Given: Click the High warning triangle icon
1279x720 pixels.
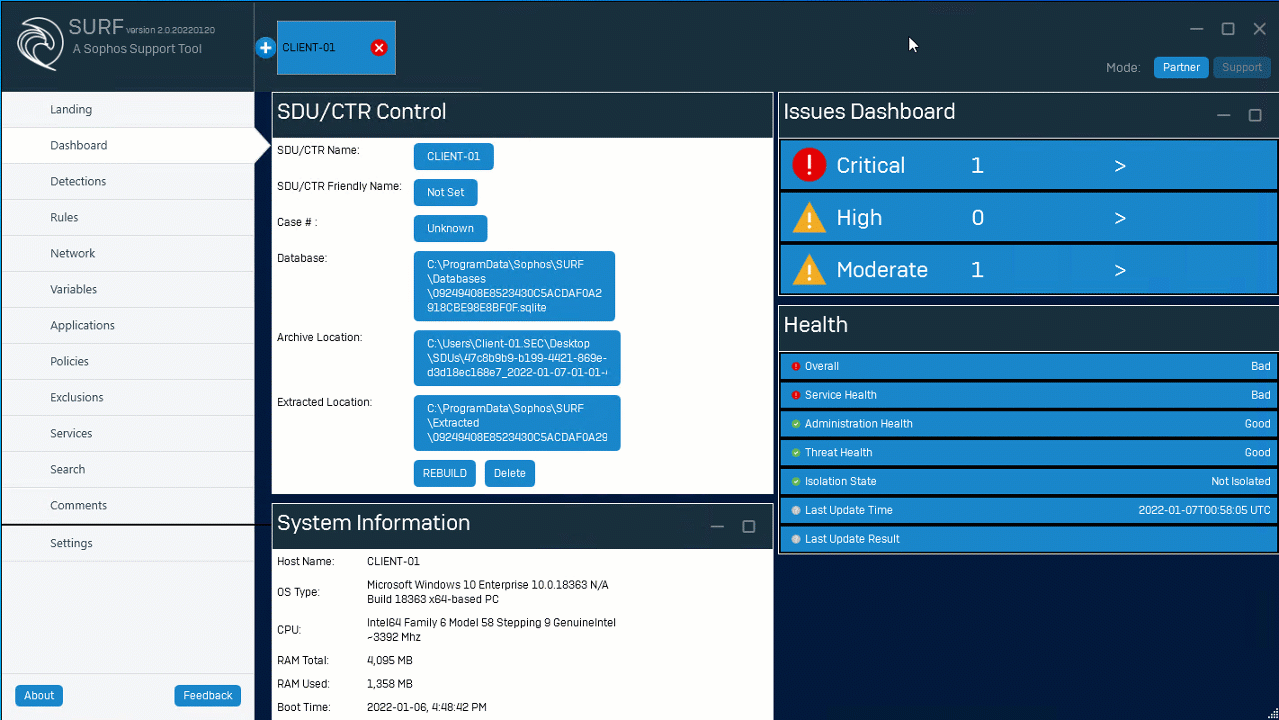Looking at the screenshot, I should [809, 218].
